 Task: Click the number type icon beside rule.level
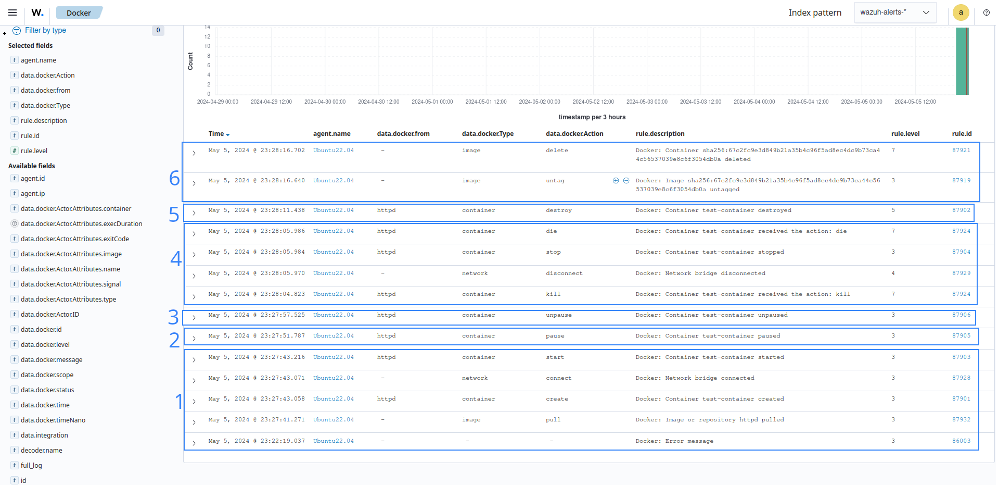14,150
